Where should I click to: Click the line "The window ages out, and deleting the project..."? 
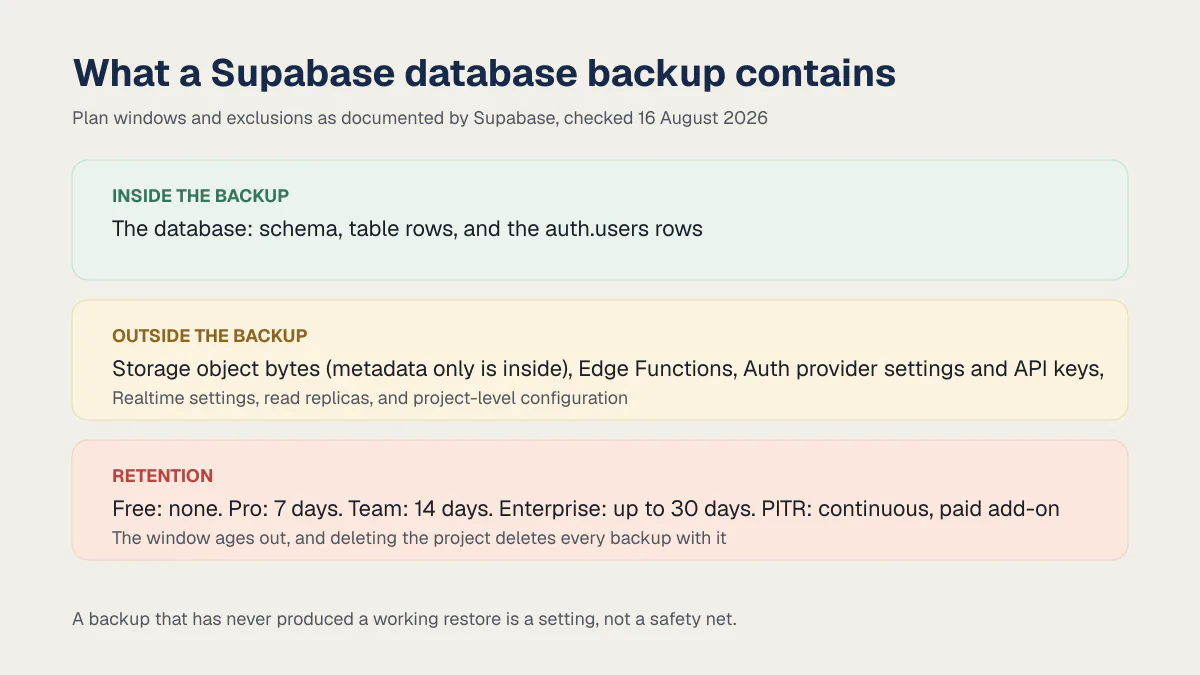[419, 538]
